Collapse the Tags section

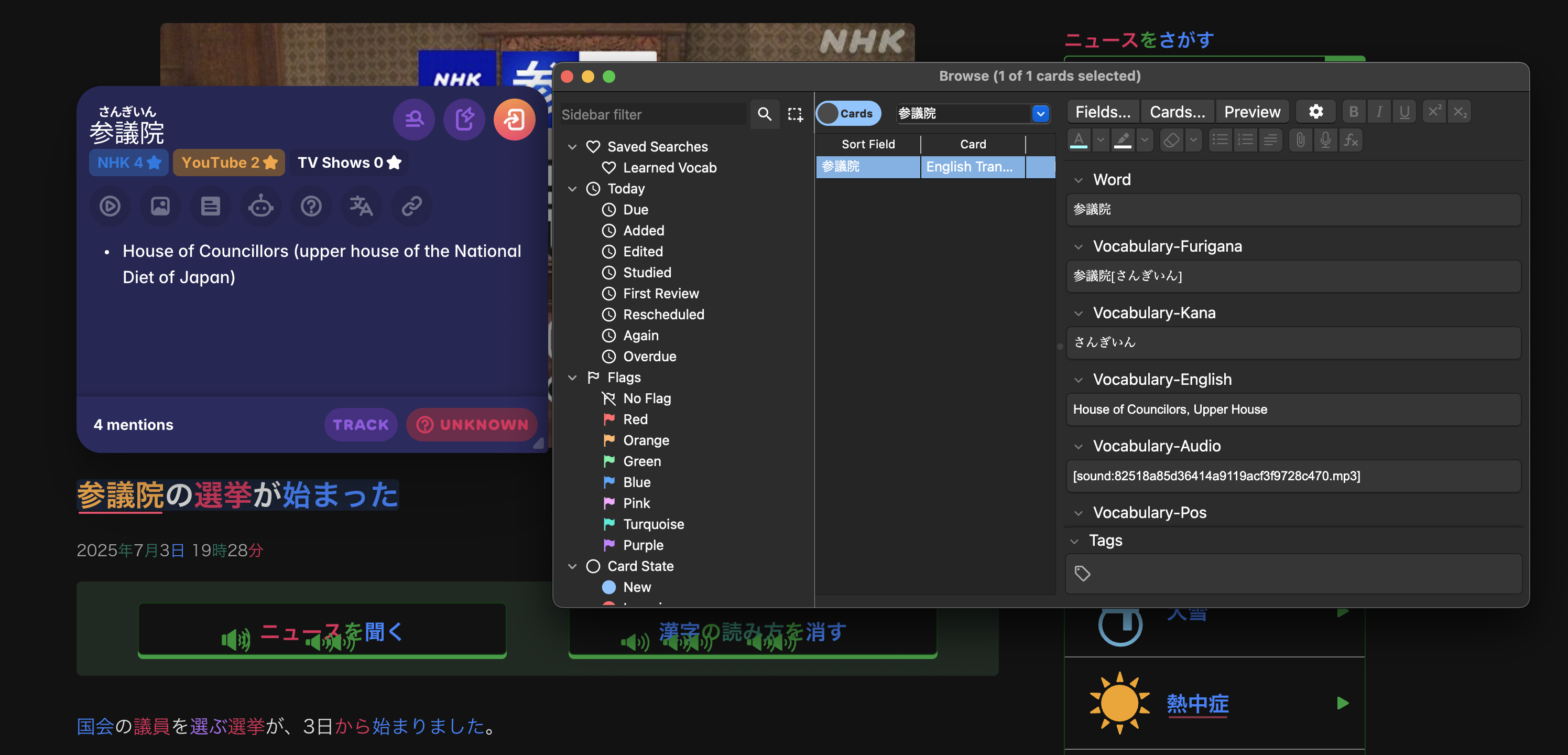[1074, 541]
